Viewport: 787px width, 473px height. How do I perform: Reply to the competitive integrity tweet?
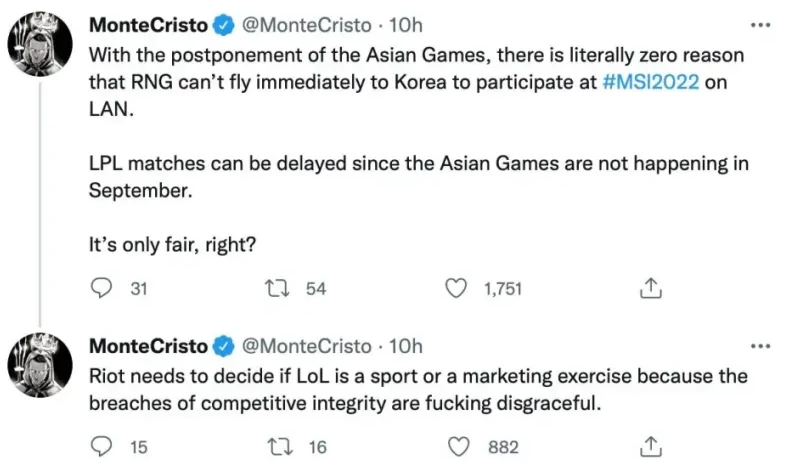click(x=101, y=447)
